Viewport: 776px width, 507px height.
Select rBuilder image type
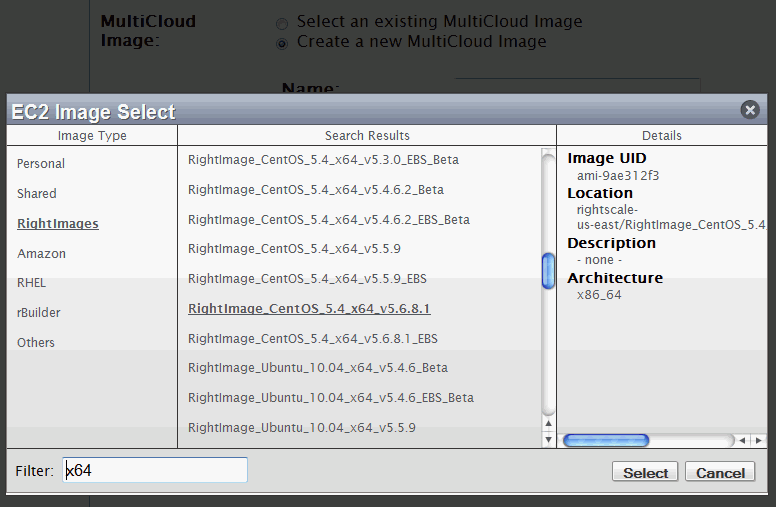[39, 312]
